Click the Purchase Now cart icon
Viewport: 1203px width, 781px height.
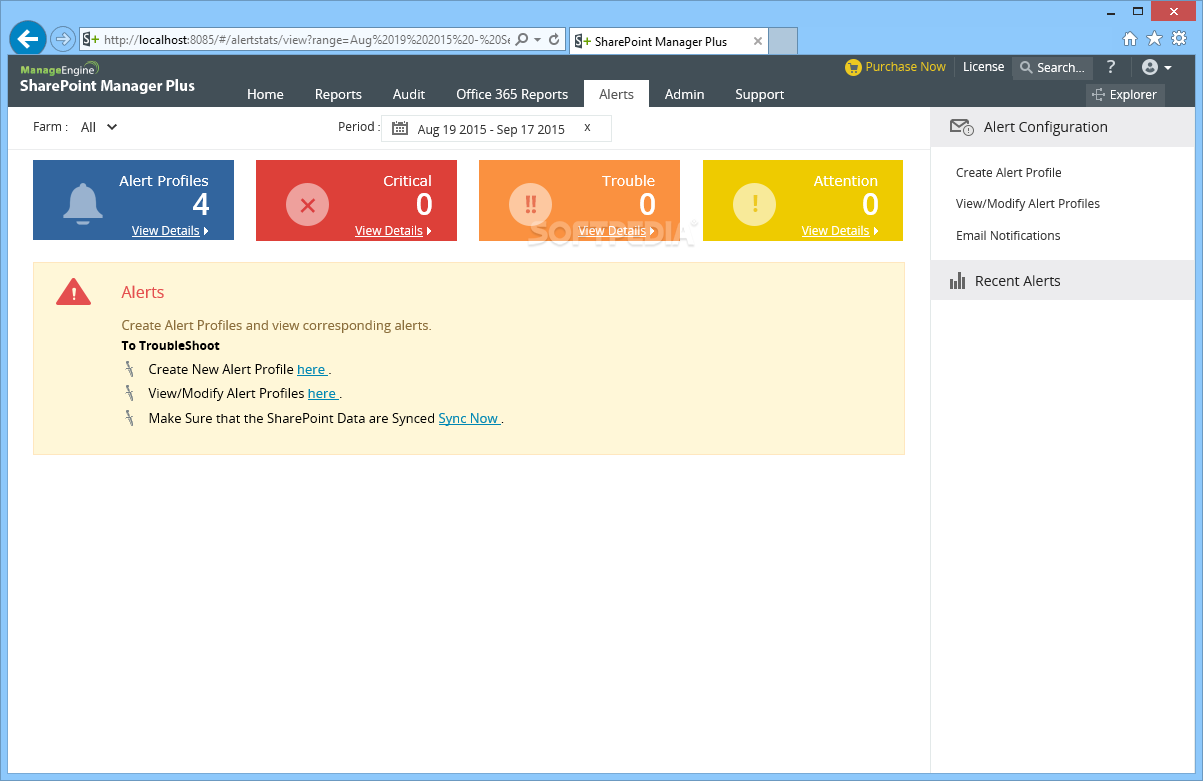pyautogui.click(x=853, y=67)
